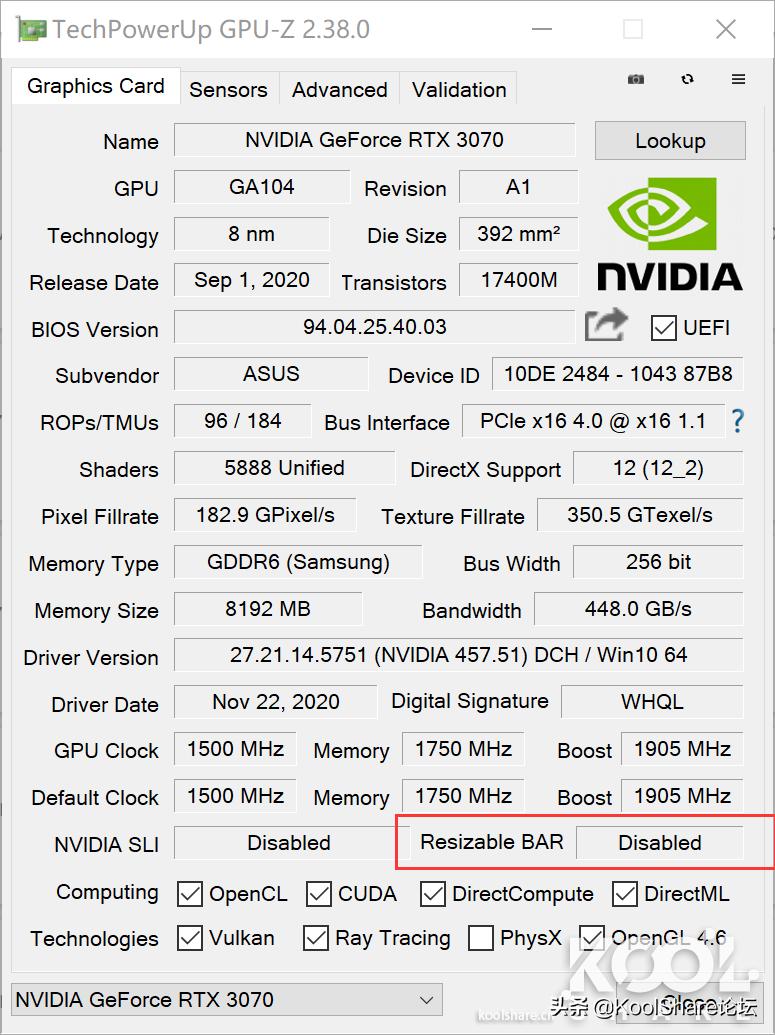Close the GPU-Z window
The image size is (775, 1035).
click(x=726, y=30)
